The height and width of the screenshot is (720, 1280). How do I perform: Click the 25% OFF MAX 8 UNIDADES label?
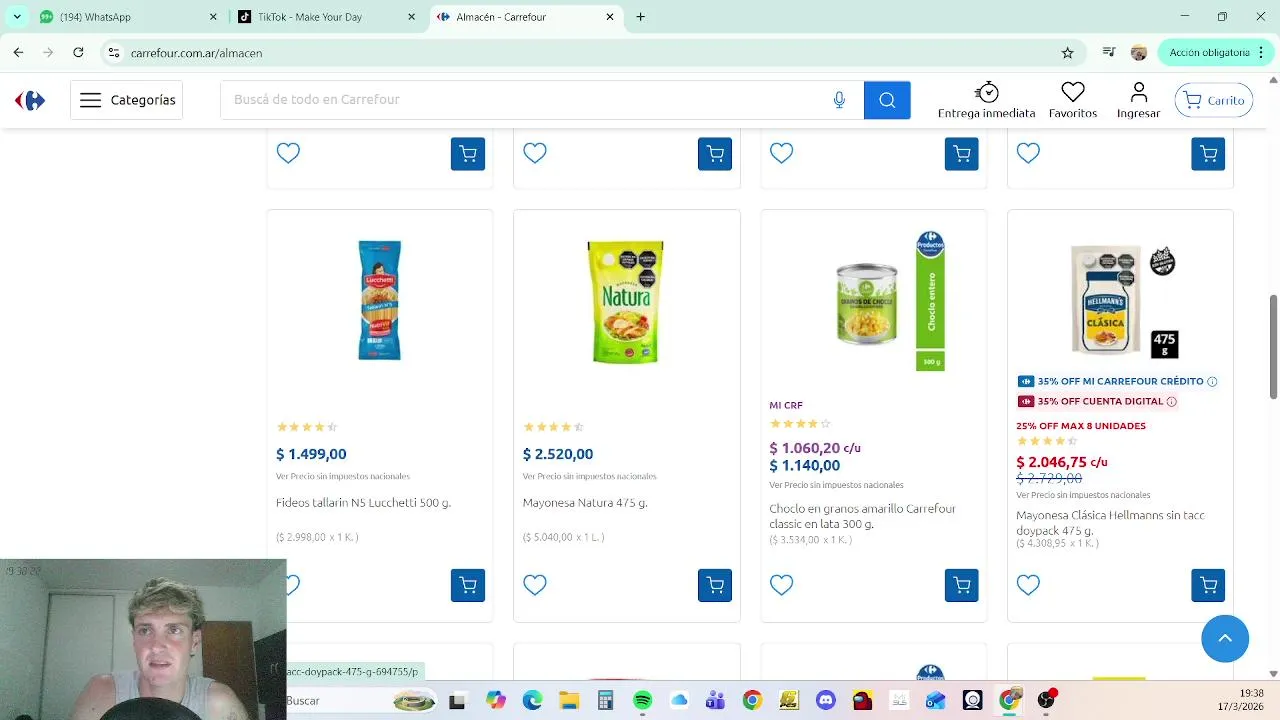[x=1081, y=426]
